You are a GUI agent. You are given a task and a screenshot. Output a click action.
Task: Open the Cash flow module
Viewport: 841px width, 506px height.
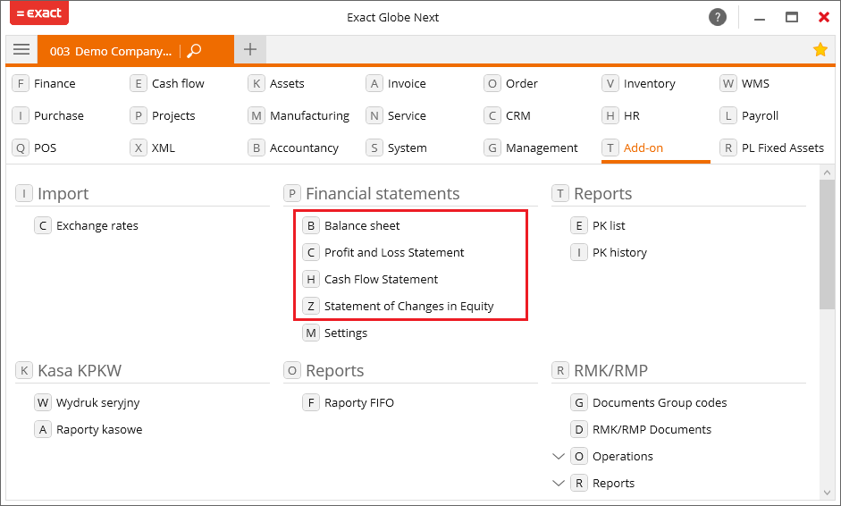click(x=167, y=84)
